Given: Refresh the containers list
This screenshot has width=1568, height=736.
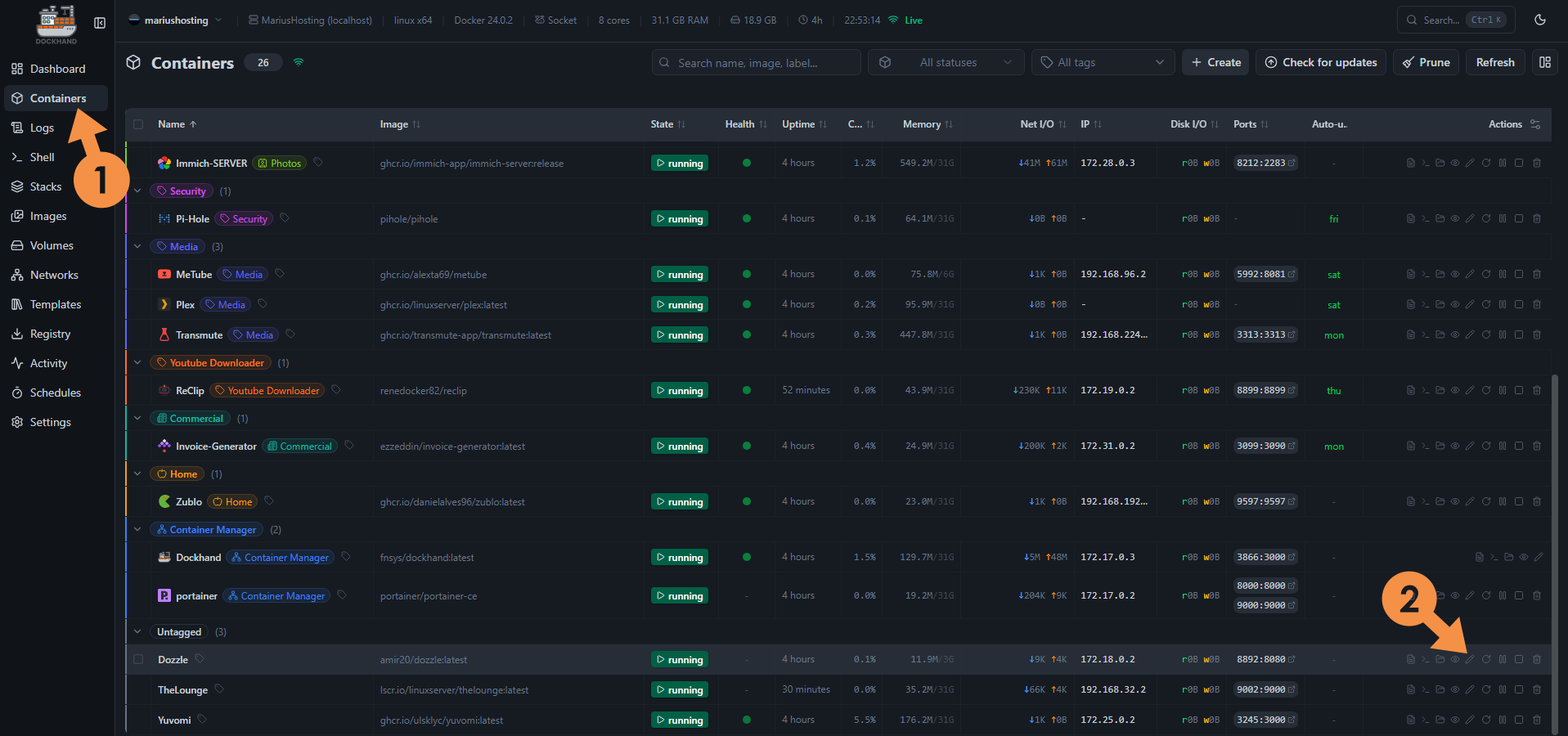Looking at the screenshot, I should coord(1495,62).
